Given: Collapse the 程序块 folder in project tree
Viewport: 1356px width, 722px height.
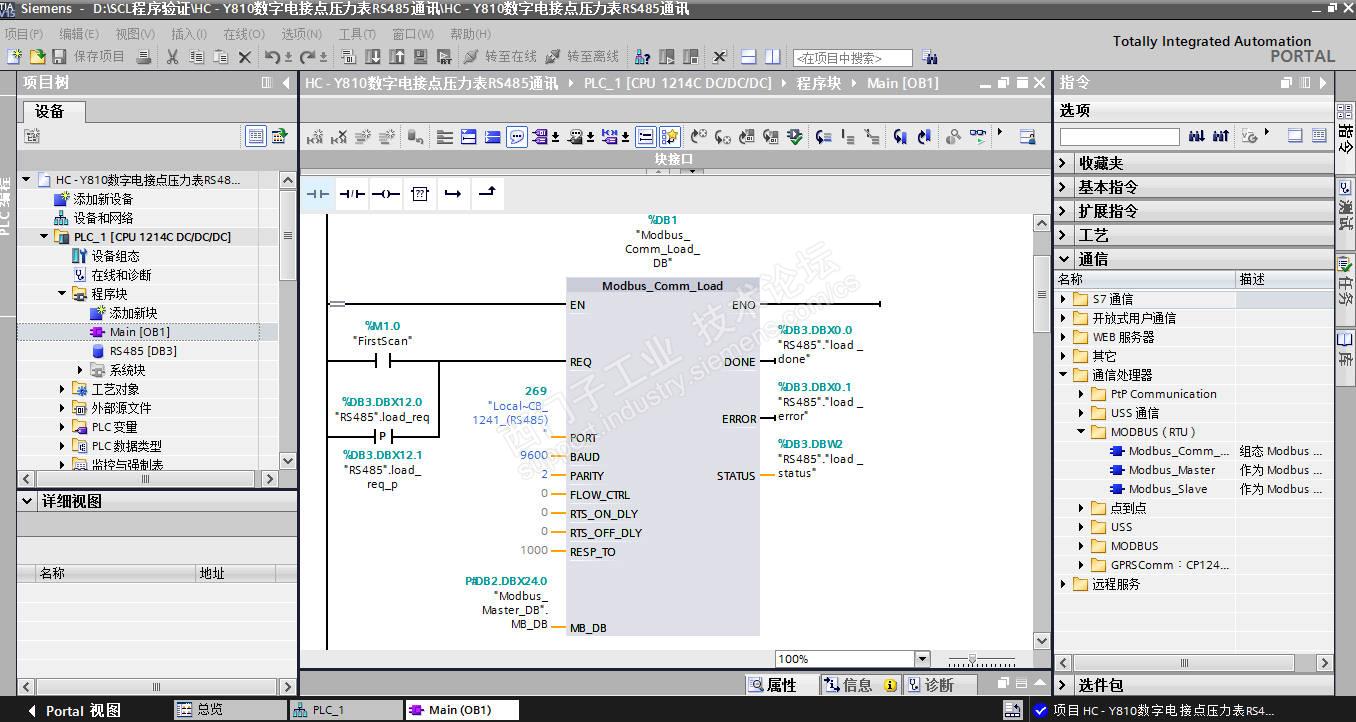Looking at the screenshot, I should [62, 294].
